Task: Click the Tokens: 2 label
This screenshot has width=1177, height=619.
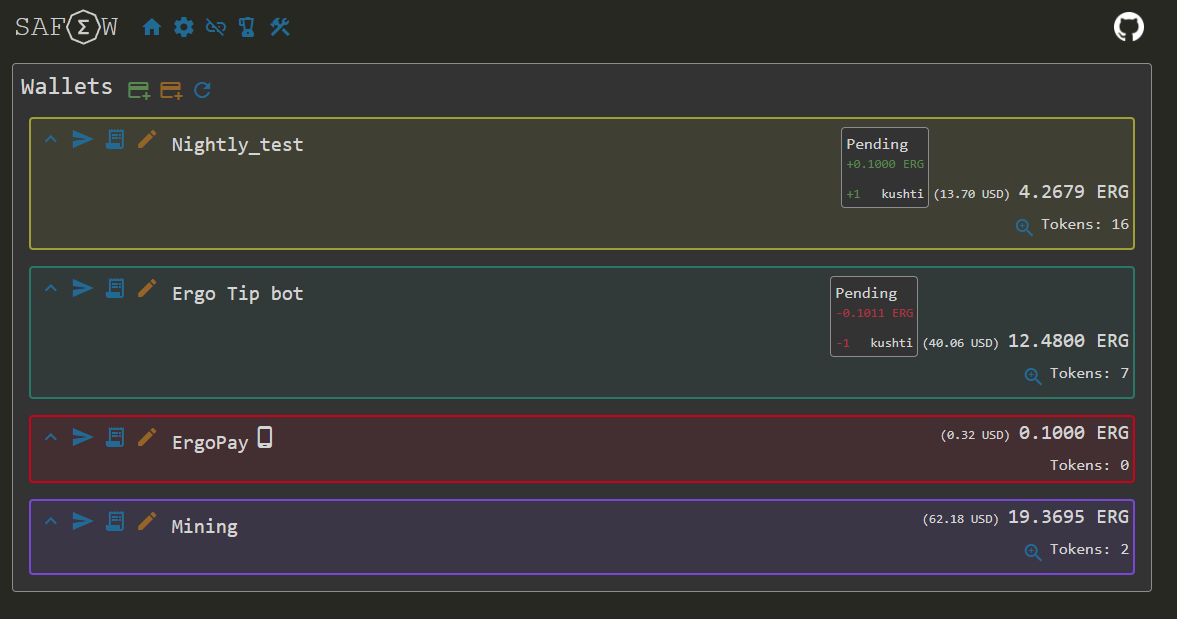Action: point(1089,549)
